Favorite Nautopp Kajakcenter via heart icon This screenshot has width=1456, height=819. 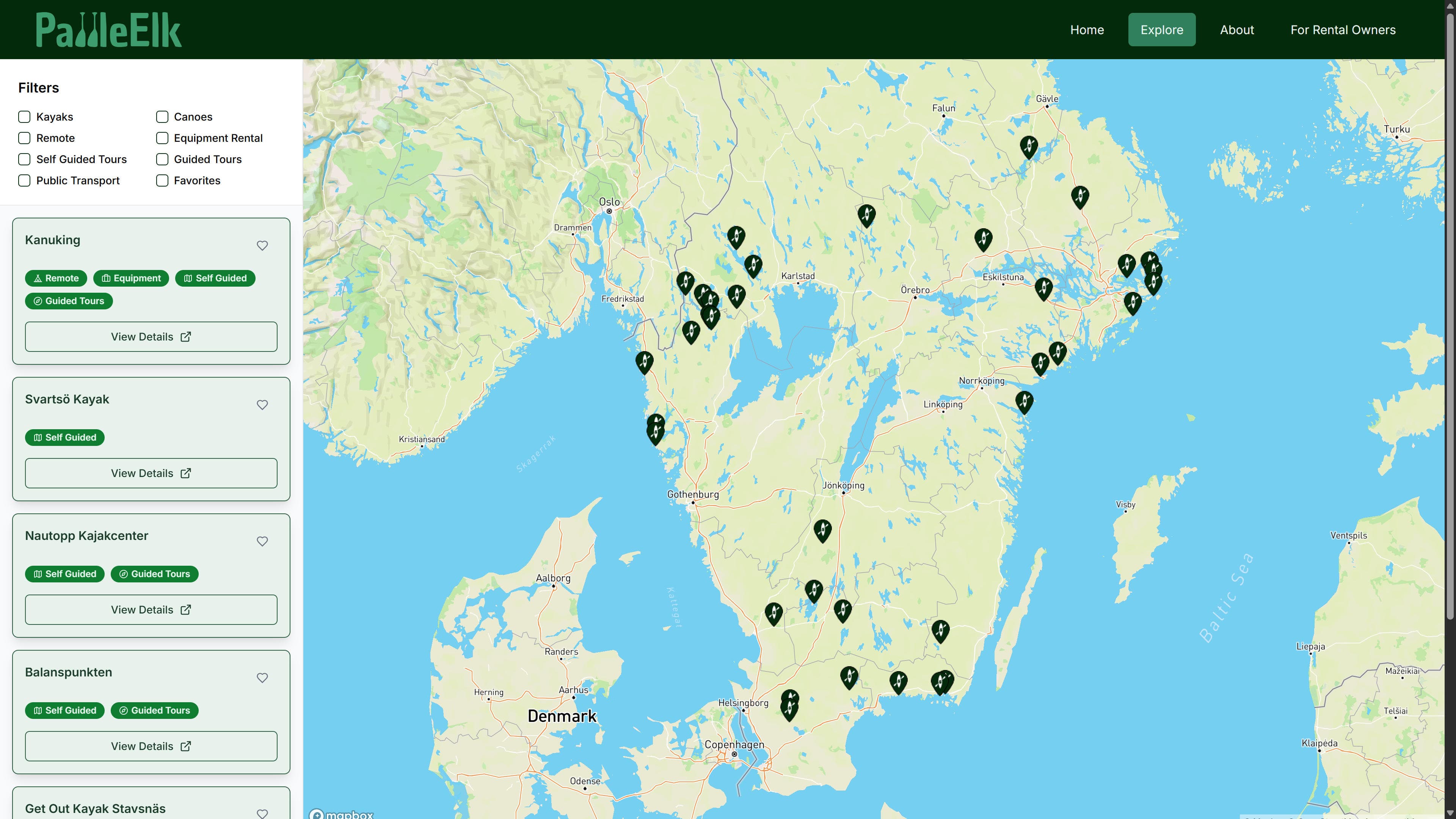[263, 541]
